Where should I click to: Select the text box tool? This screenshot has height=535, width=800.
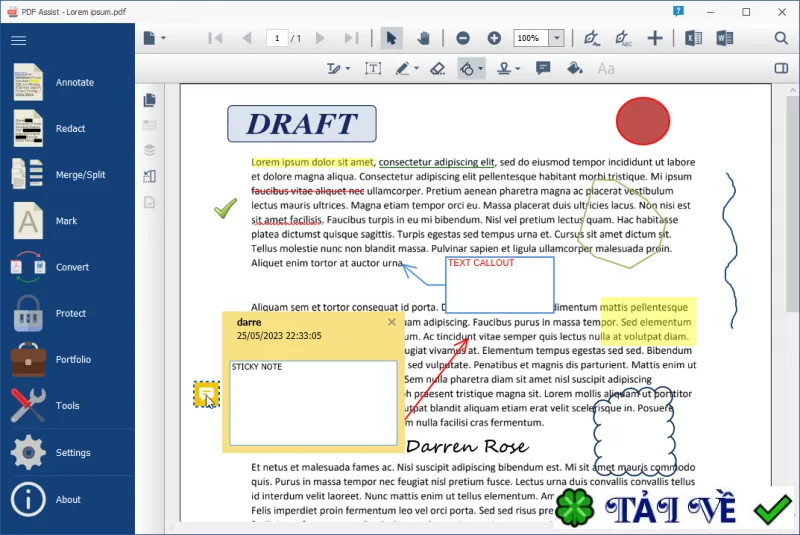click(373, 68)
